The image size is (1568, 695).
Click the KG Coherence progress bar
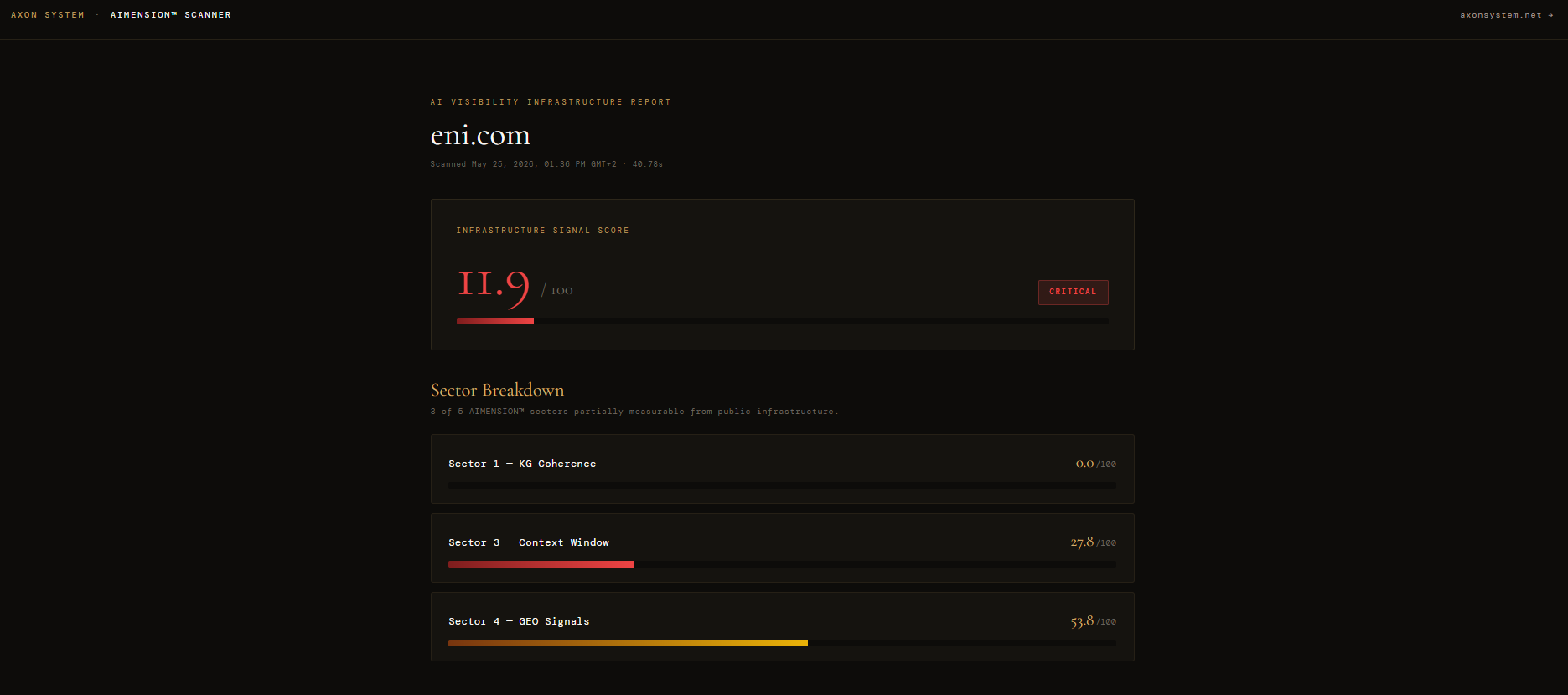783,485
